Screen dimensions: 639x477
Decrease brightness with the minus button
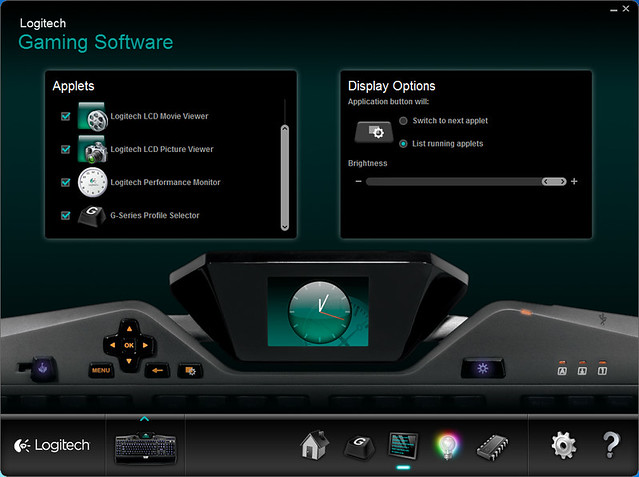[358, 182]
